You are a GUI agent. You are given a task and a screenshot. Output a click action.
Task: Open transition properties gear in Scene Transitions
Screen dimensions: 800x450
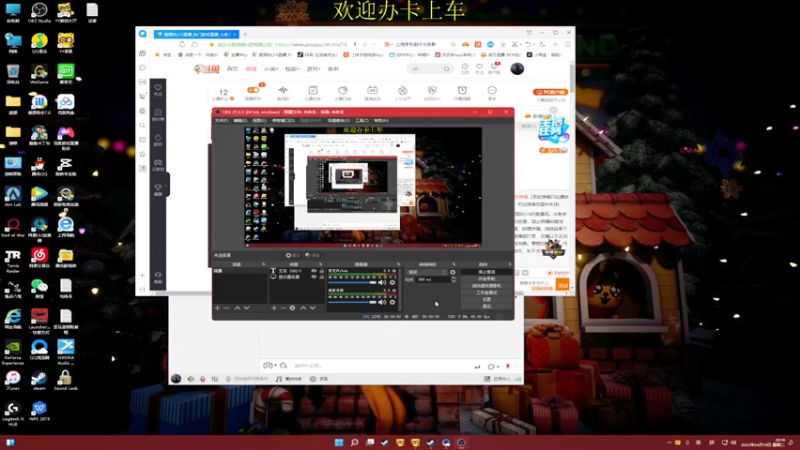[453, 272]
